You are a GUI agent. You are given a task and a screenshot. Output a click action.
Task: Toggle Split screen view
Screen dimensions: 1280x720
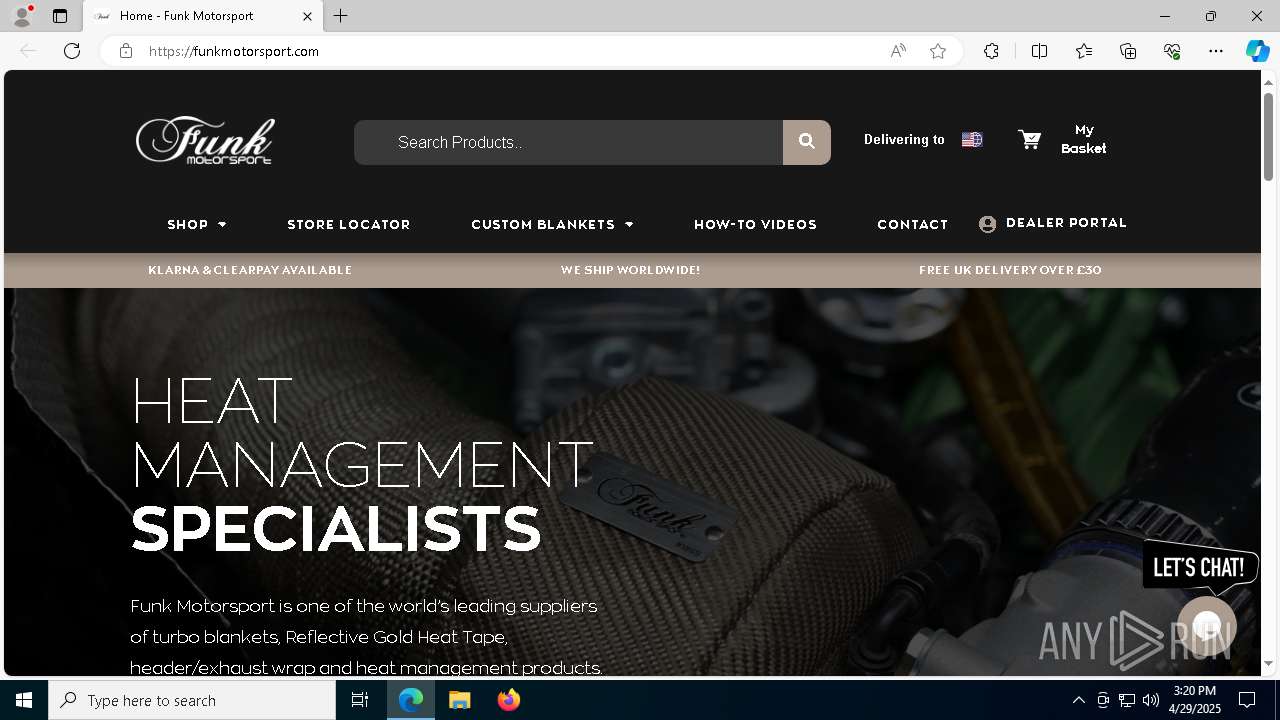click(1039, 51)
